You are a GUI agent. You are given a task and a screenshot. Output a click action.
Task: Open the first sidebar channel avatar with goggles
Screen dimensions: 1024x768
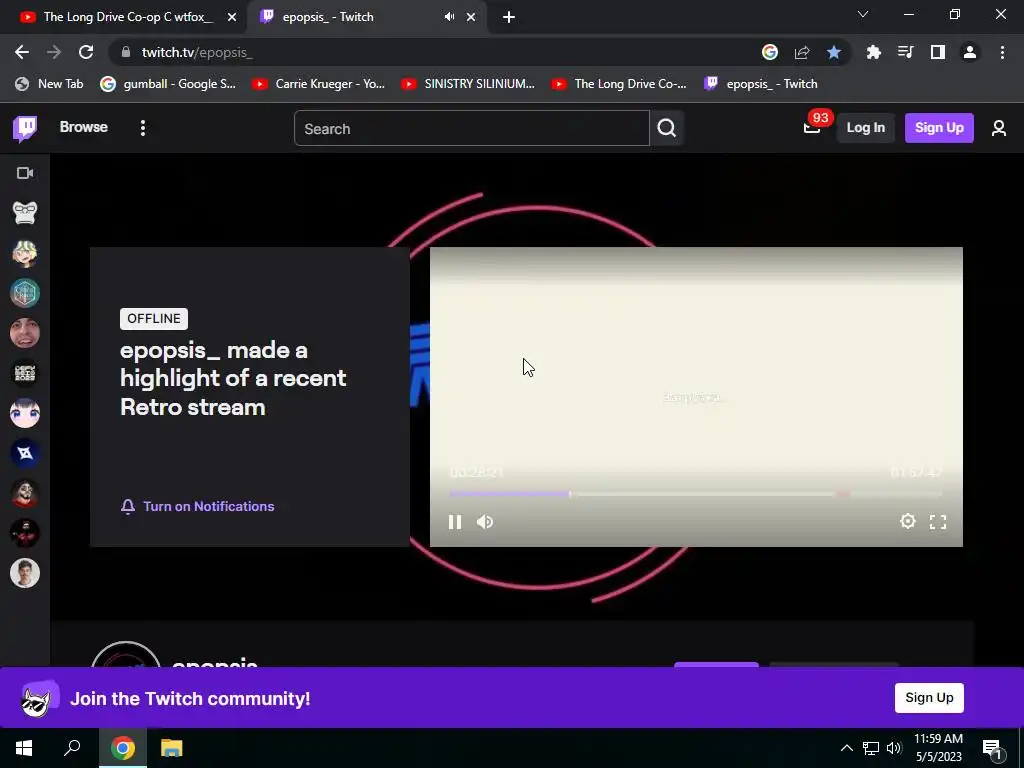[x=25, y=213]
